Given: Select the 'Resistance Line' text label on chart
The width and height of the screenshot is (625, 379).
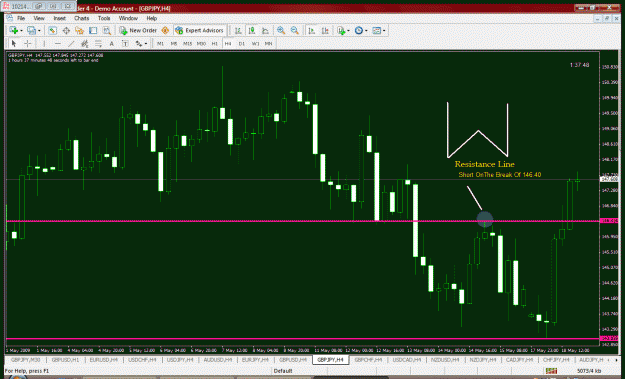Looking at the screenshot, I should pyautogui.click(x=484, y=164).
